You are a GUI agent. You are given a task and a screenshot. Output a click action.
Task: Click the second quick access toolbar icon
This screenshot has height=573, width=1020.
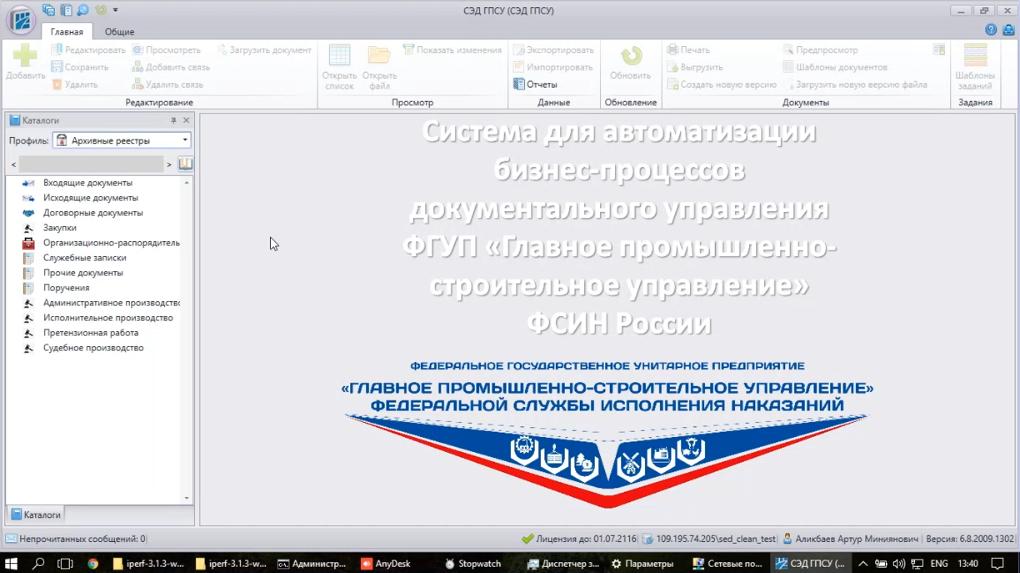coord(66,10)
